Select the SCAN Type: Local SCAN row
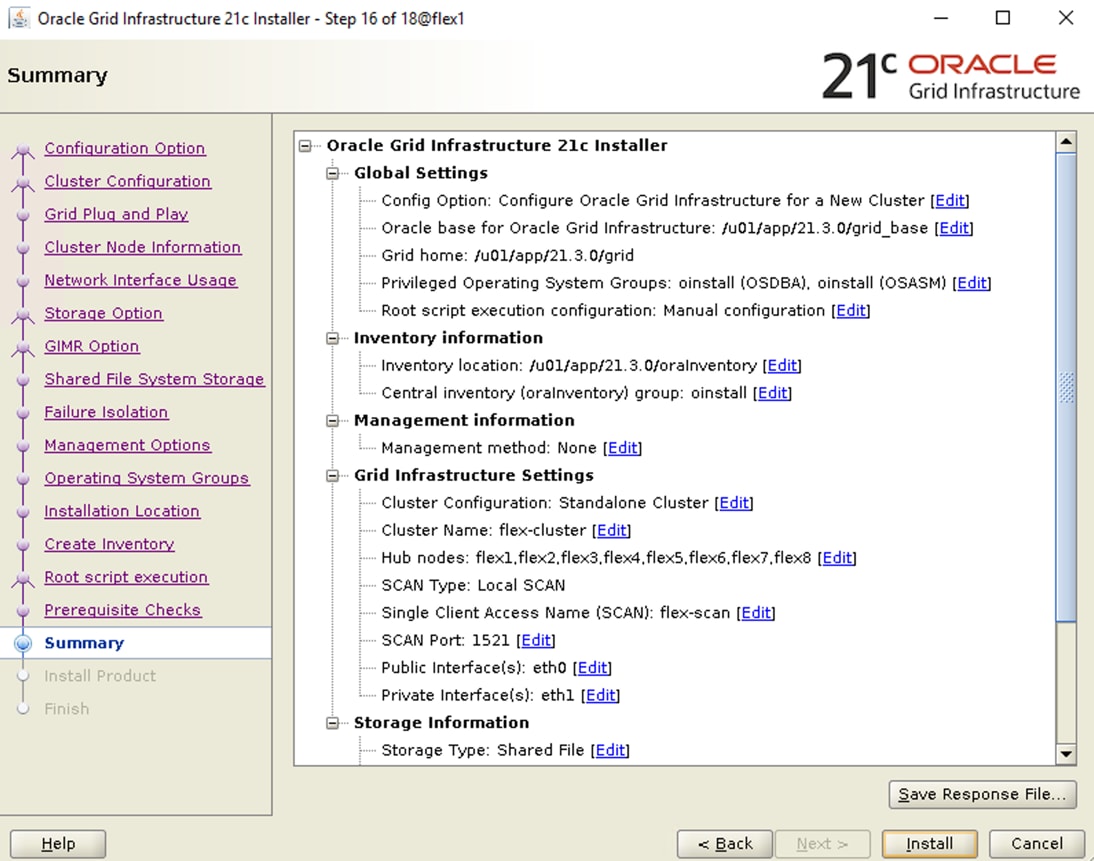Screen dimensions: 1094x861 click(x=473, y=585)
